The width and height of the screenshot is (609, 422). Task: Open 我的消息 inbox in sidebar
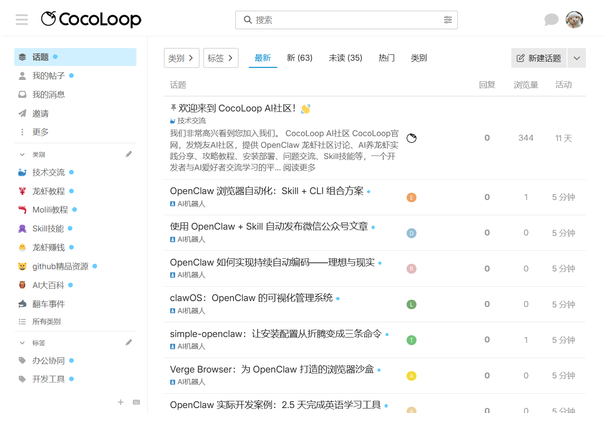coord(47,95)
